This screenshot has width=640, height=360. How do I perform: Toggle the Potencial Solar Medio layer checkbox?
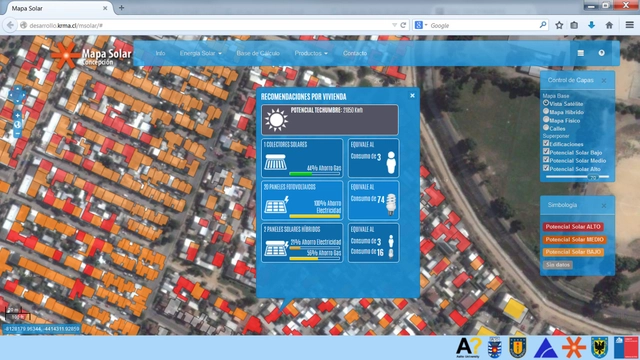click(546, 160)
